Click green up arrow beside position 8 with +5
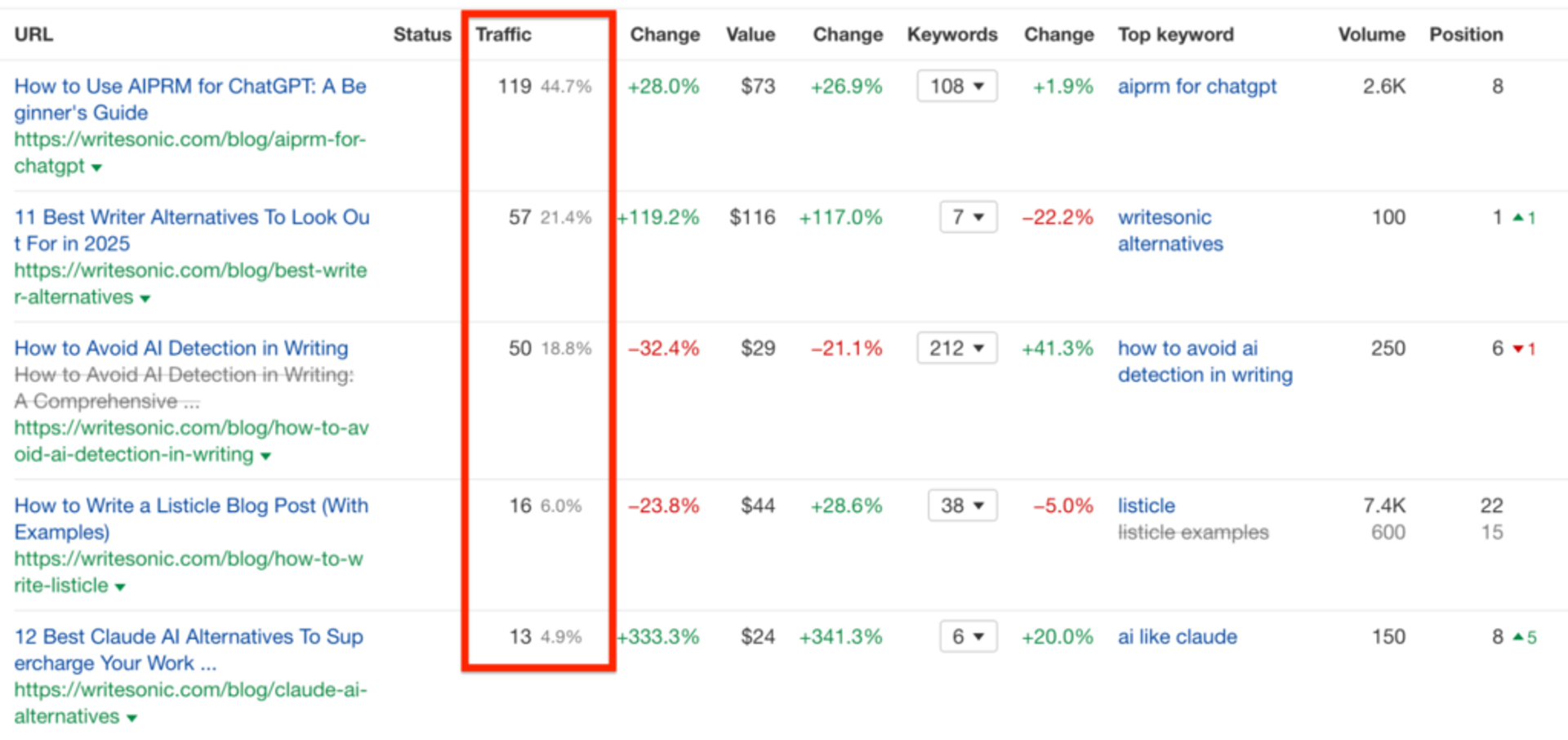Image resolution: width=1568 pixels, height=740 pixels. tap(1518, 636)
